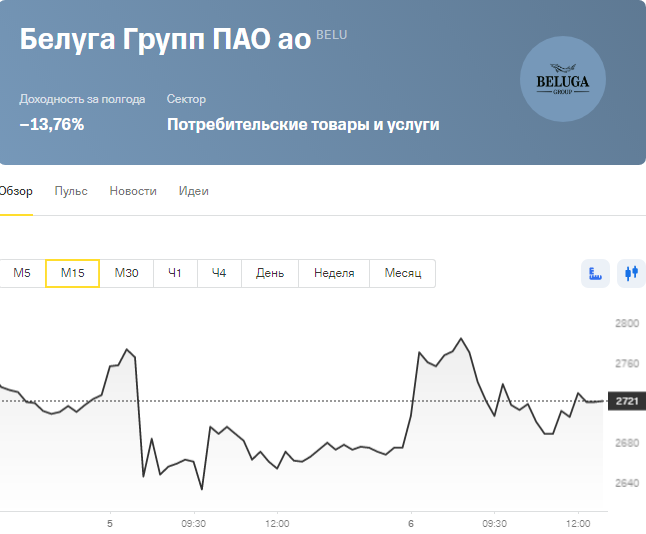Click the 2680 price axis label
The height and width of the screenshot is (534, 646).
pyautogui.click(x=627, y=443)
